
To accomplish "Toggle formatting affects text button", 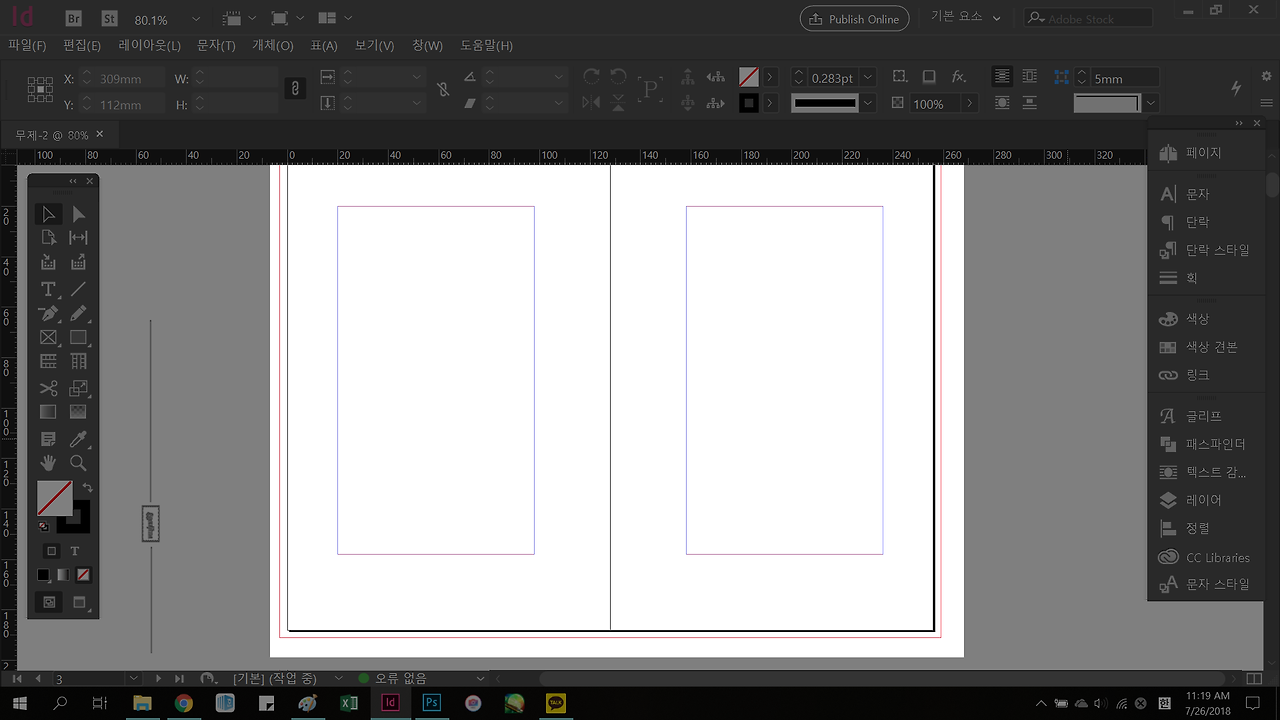I will pos(75,551).
